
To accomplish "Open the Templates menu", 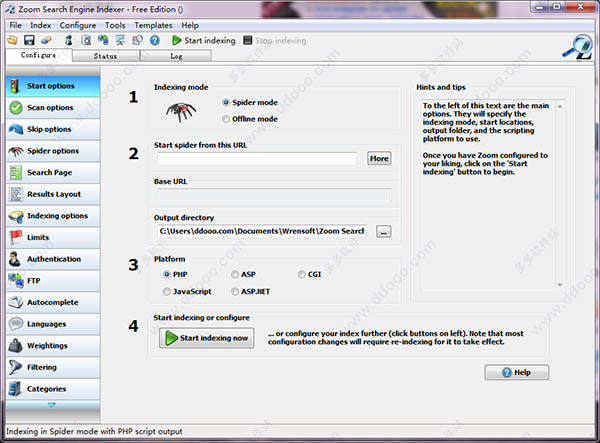I will pos(153,25).
